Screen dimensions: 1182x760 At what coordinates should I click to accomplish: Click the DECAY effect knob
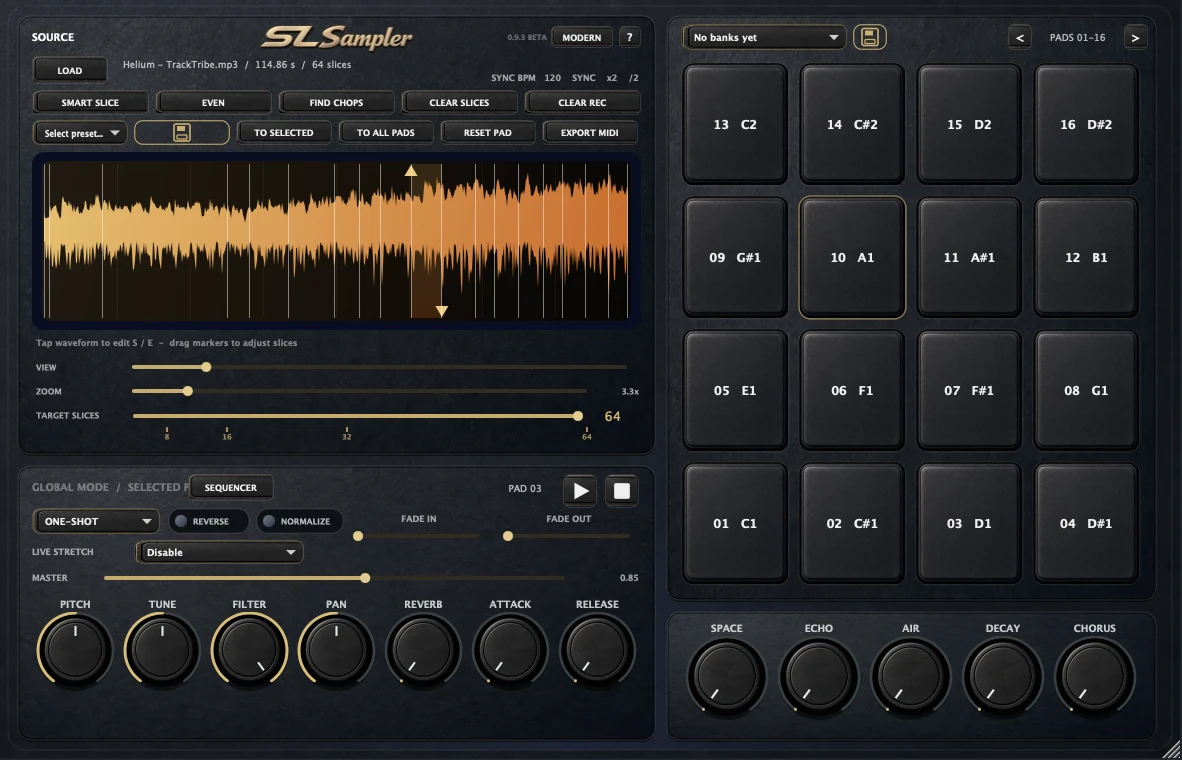[x=1003, y=675]
